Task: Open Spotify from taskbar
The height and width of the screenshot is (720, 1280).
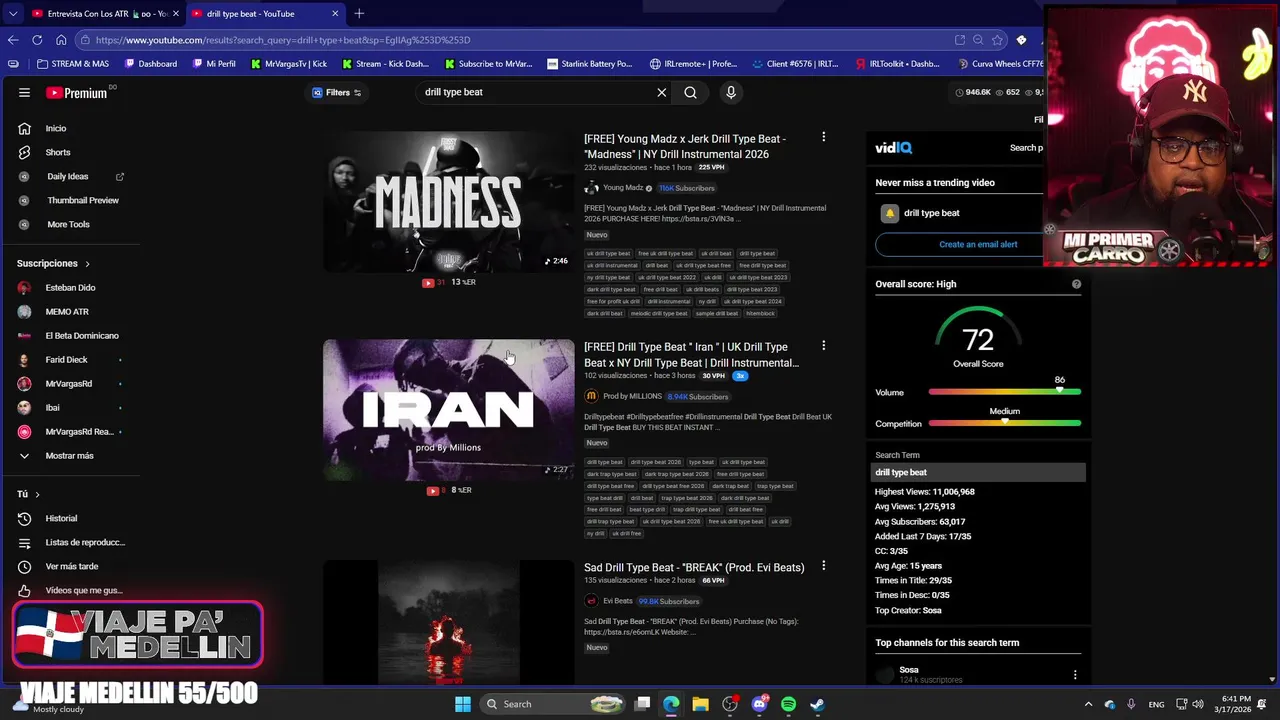Action: (x=788, y=704)
